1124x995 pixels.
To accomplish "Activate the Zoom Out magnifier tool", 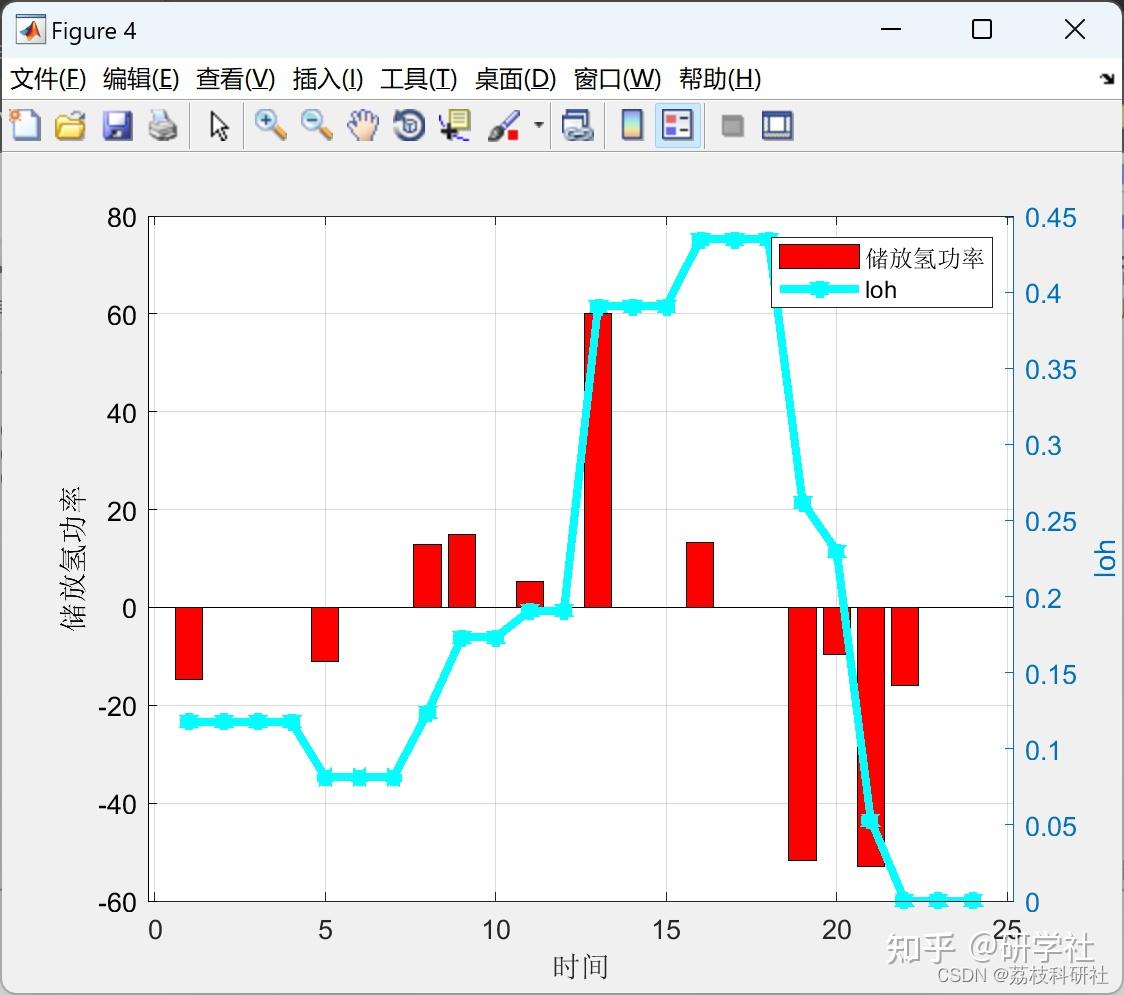I will tap(316, 125).
